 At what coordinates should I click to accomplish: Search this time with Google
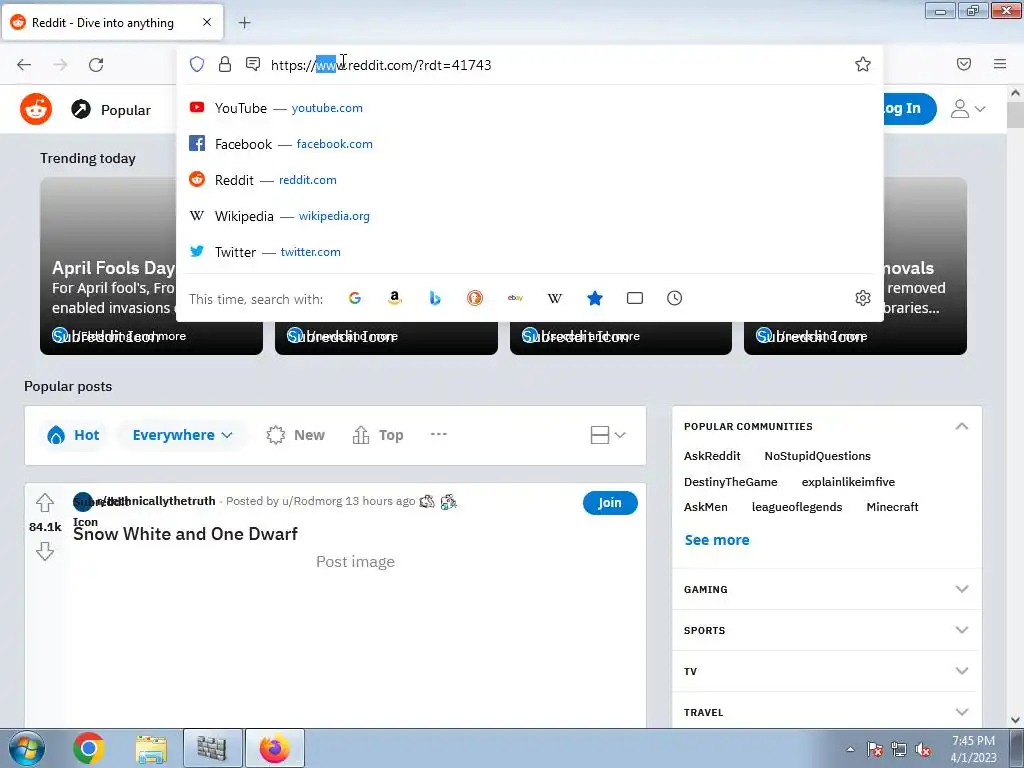(355, 298)
